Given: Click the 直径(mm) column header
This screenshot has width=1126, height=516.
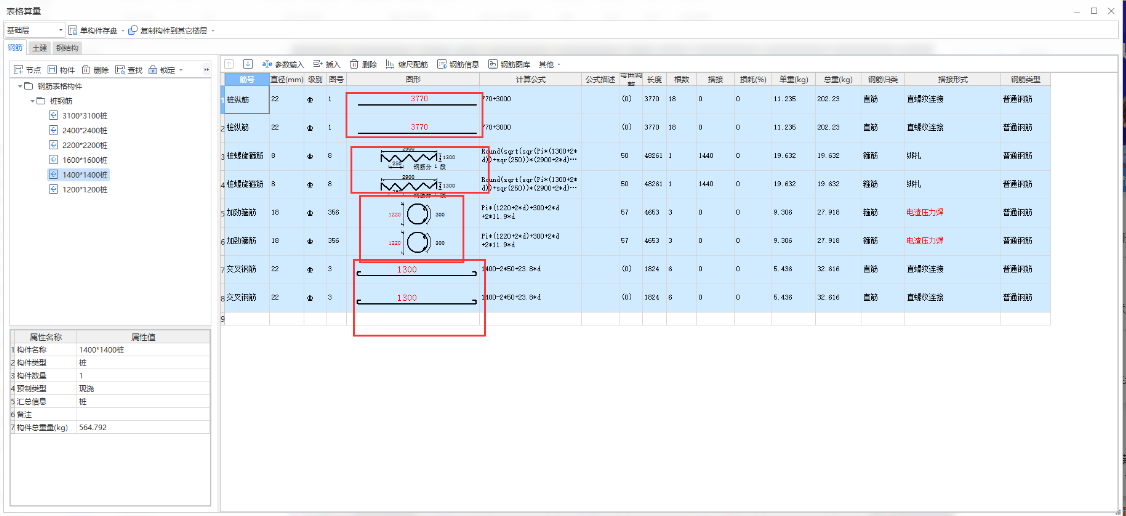Looking at the screenshot, I should click(287, 79).
